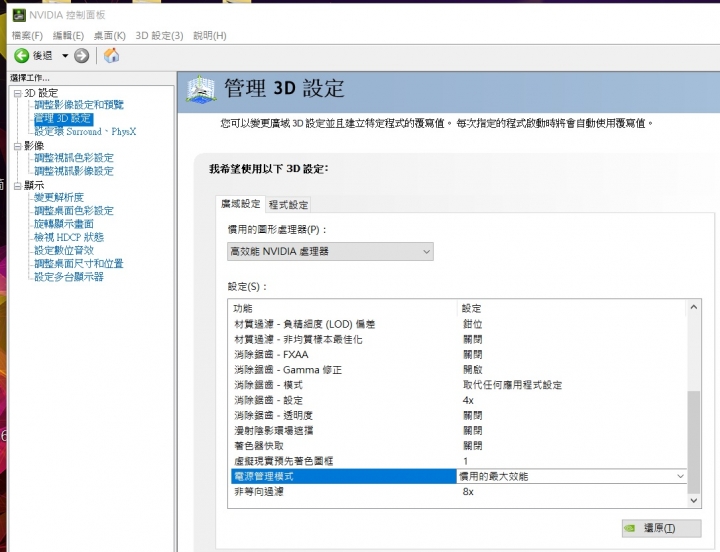The width and height of the screenshot is (720, 552).
Task: Switch to the 廣域設定 tab
Action: (x=240, y=204)
